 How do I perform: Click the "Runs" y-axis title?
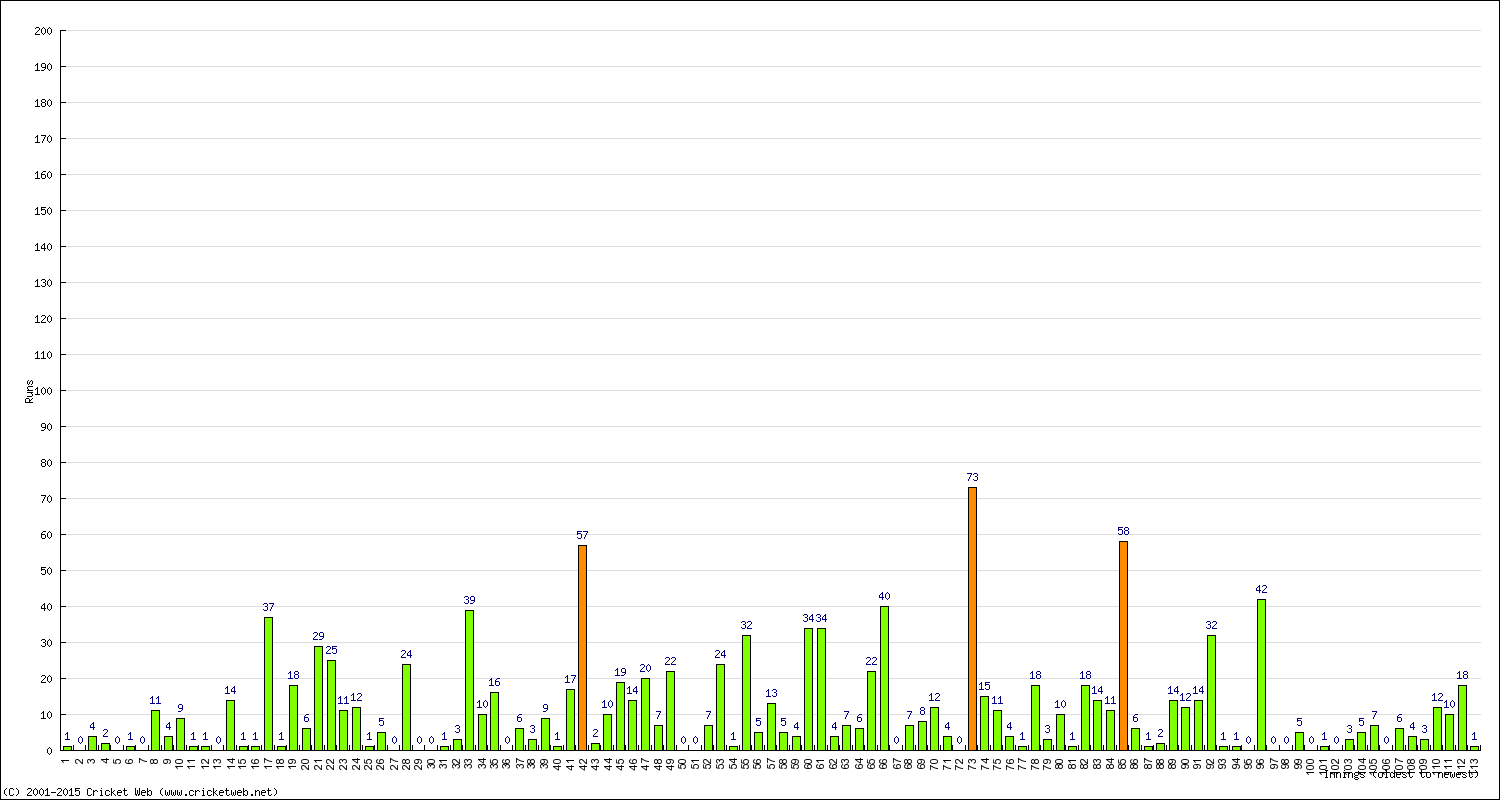click(x=30, y=391)
